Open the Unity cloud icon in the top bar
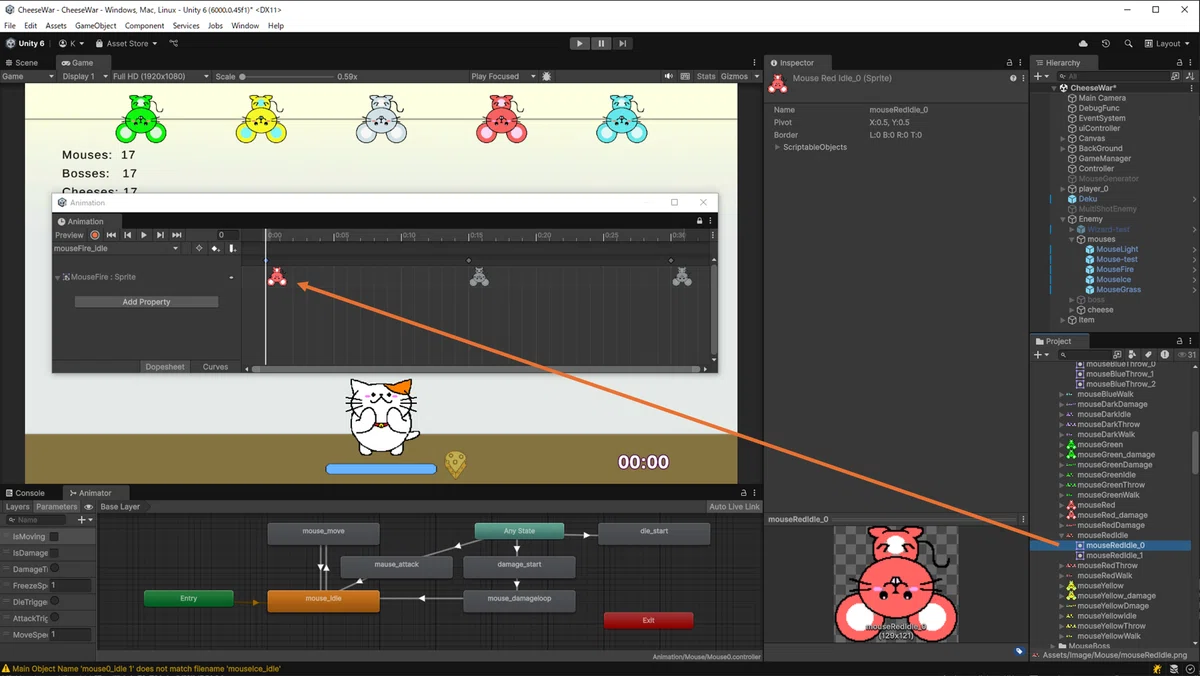The width and height of the screenshot is (1200, 676). click(x=1083, y=44)
